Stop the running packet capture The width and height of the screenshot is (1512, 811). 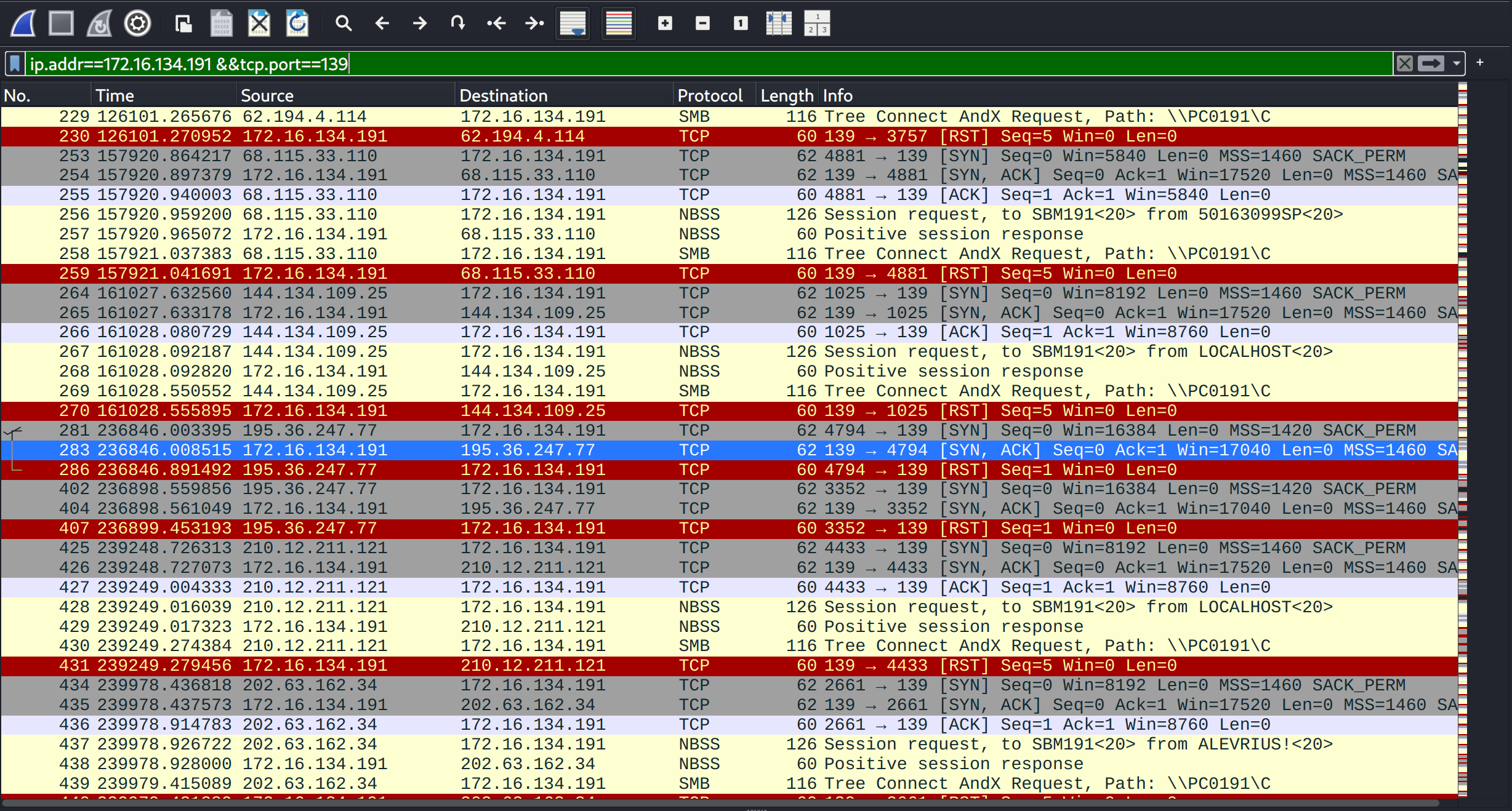coord(61,24)
